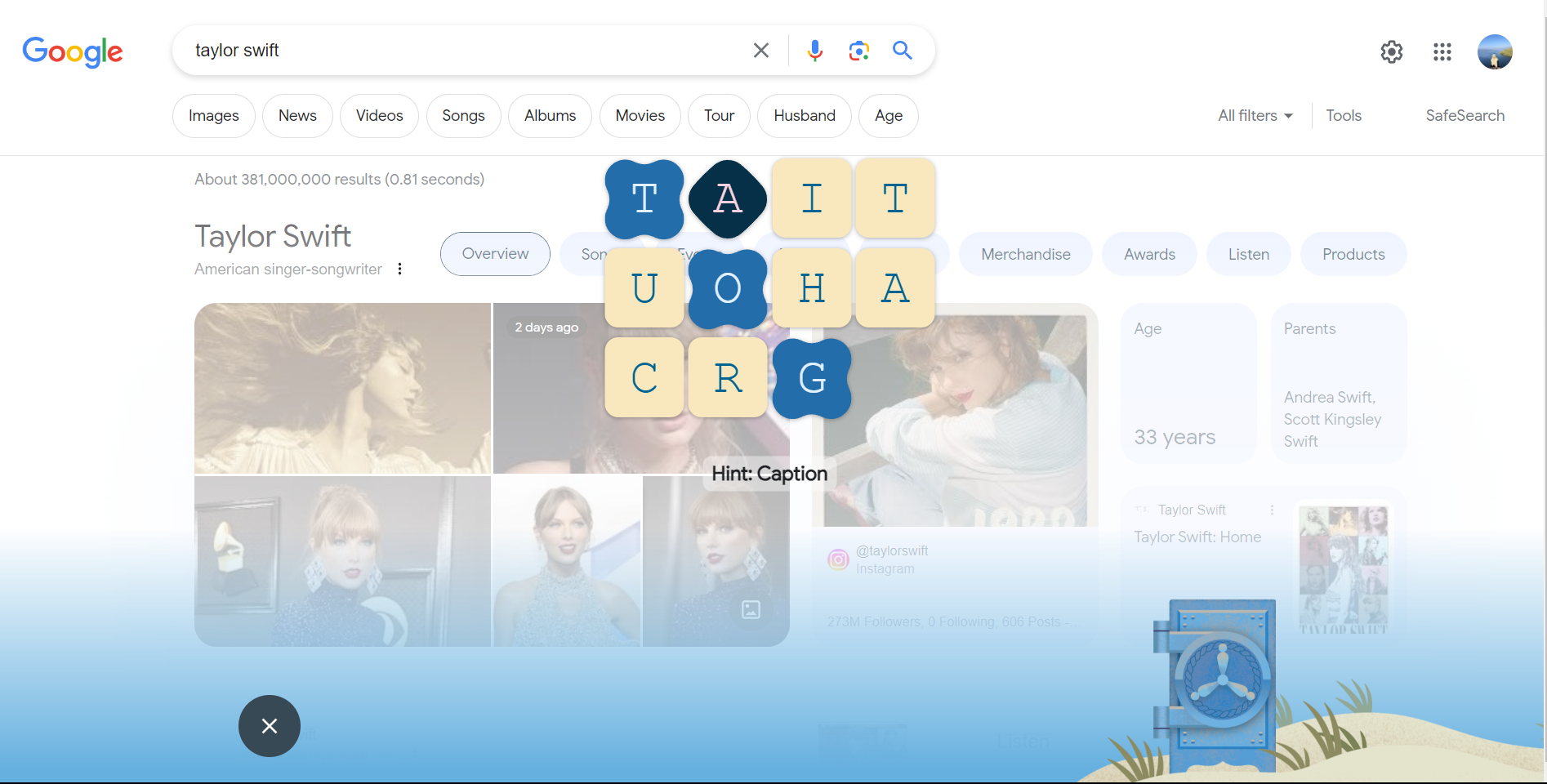Switch to the Products tab
The image size is (1547, 784).
click(1353, 254)
